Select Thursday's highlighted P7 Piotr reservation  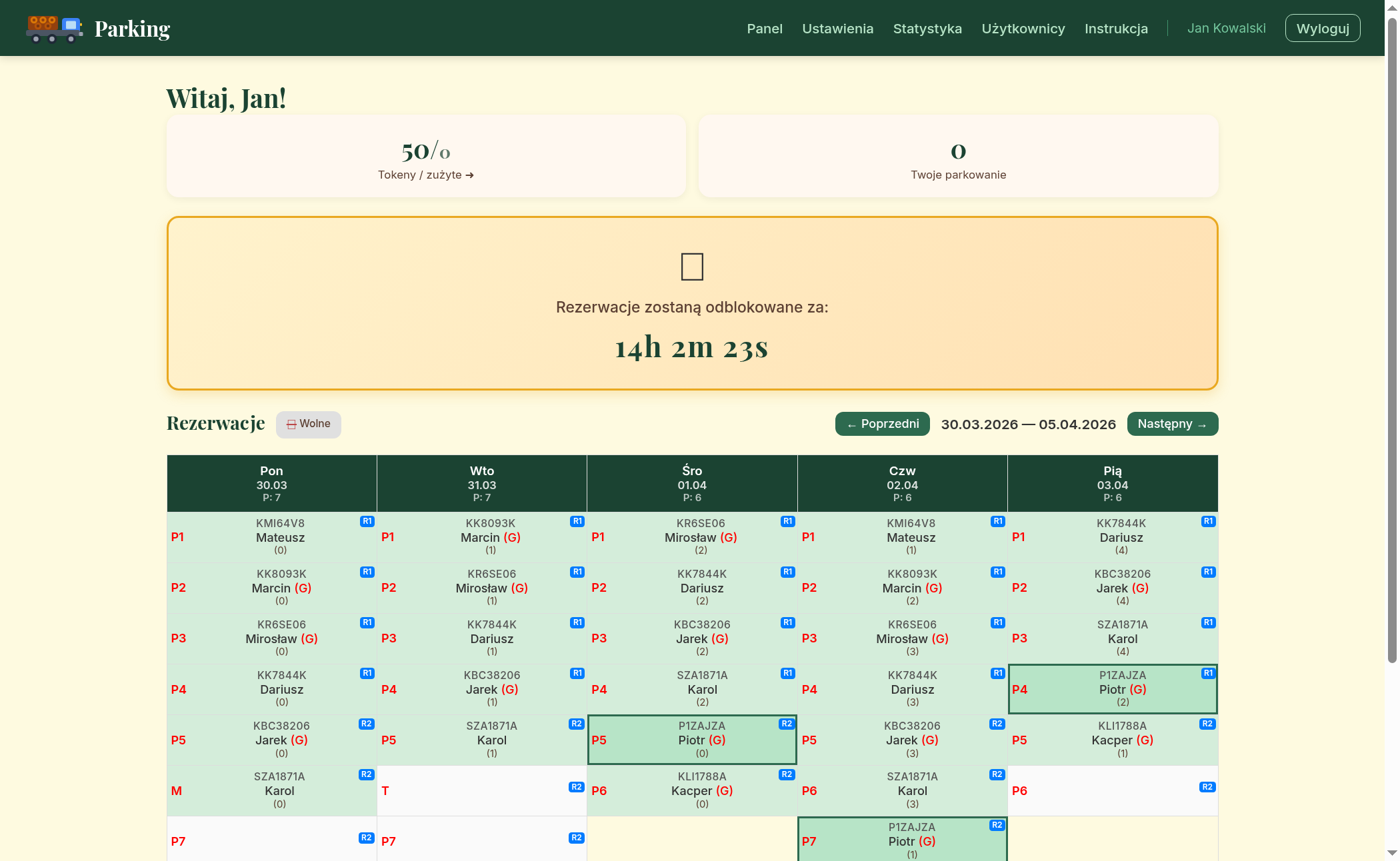tap(901, 840)
